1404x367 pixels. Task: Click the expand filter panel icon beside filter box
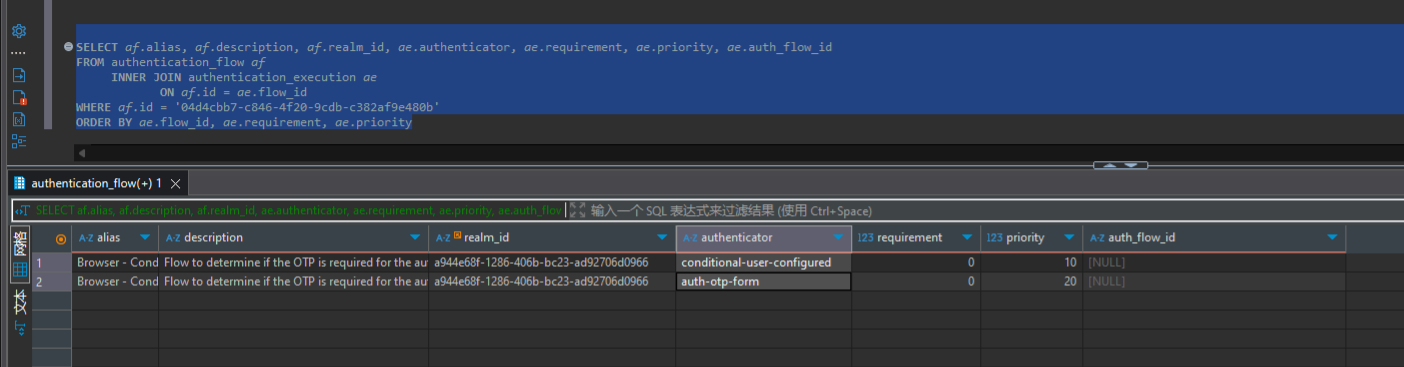[578, 211]
